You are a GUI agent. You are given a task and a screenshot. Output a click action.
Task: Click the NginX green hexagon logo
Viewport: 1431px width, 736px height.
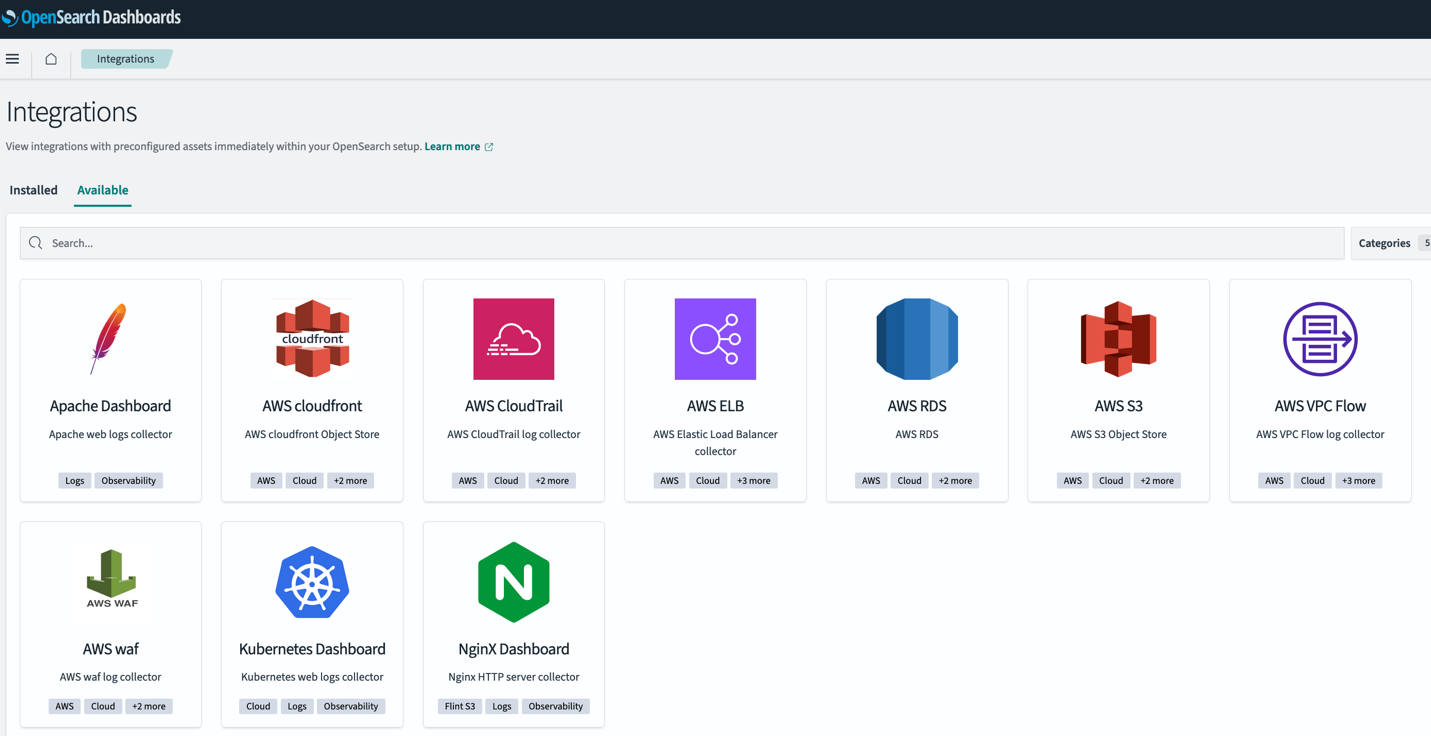(513, 582)
